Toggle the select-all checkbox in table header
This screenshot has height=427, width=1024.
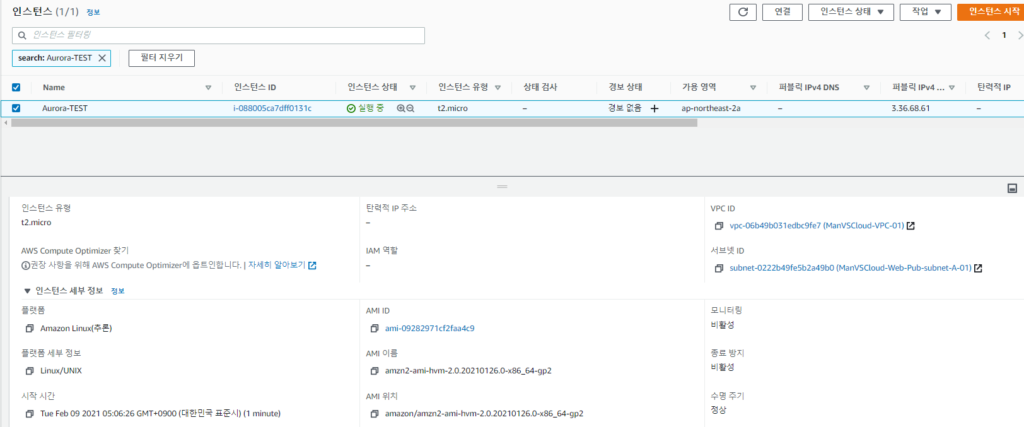tap(16, 87)
